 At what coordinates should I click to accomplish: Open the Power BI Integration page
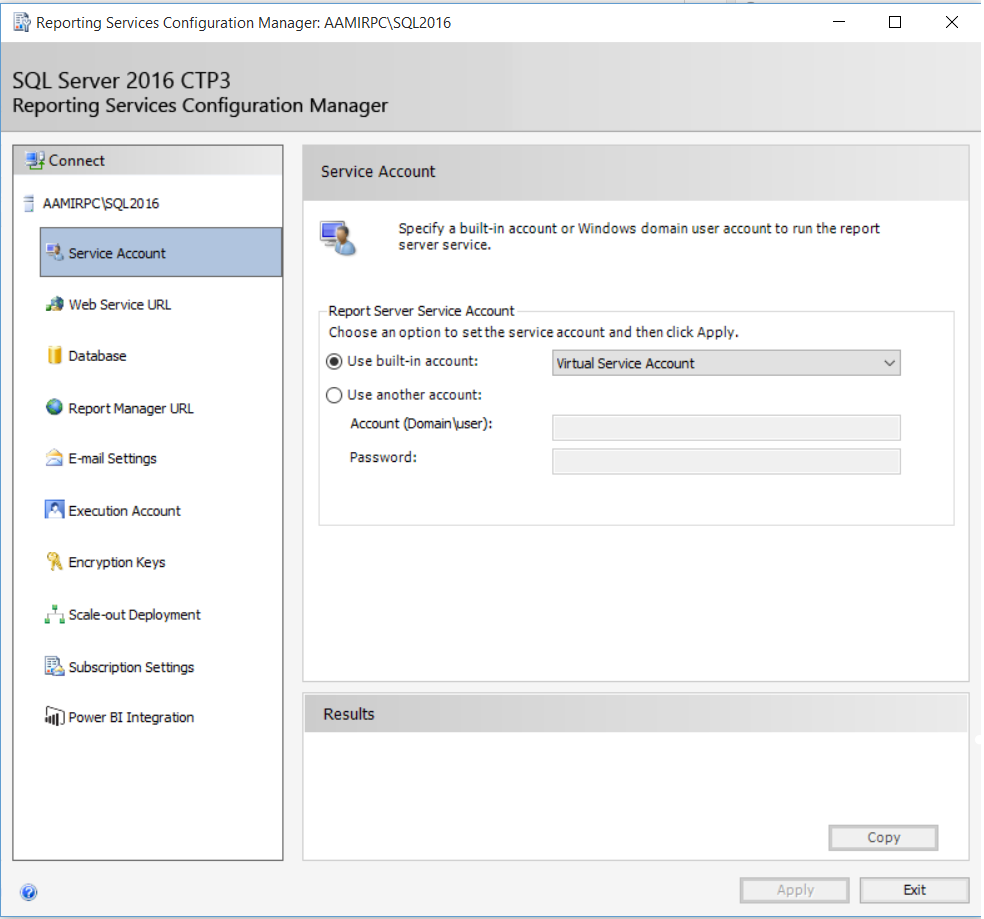131,717
